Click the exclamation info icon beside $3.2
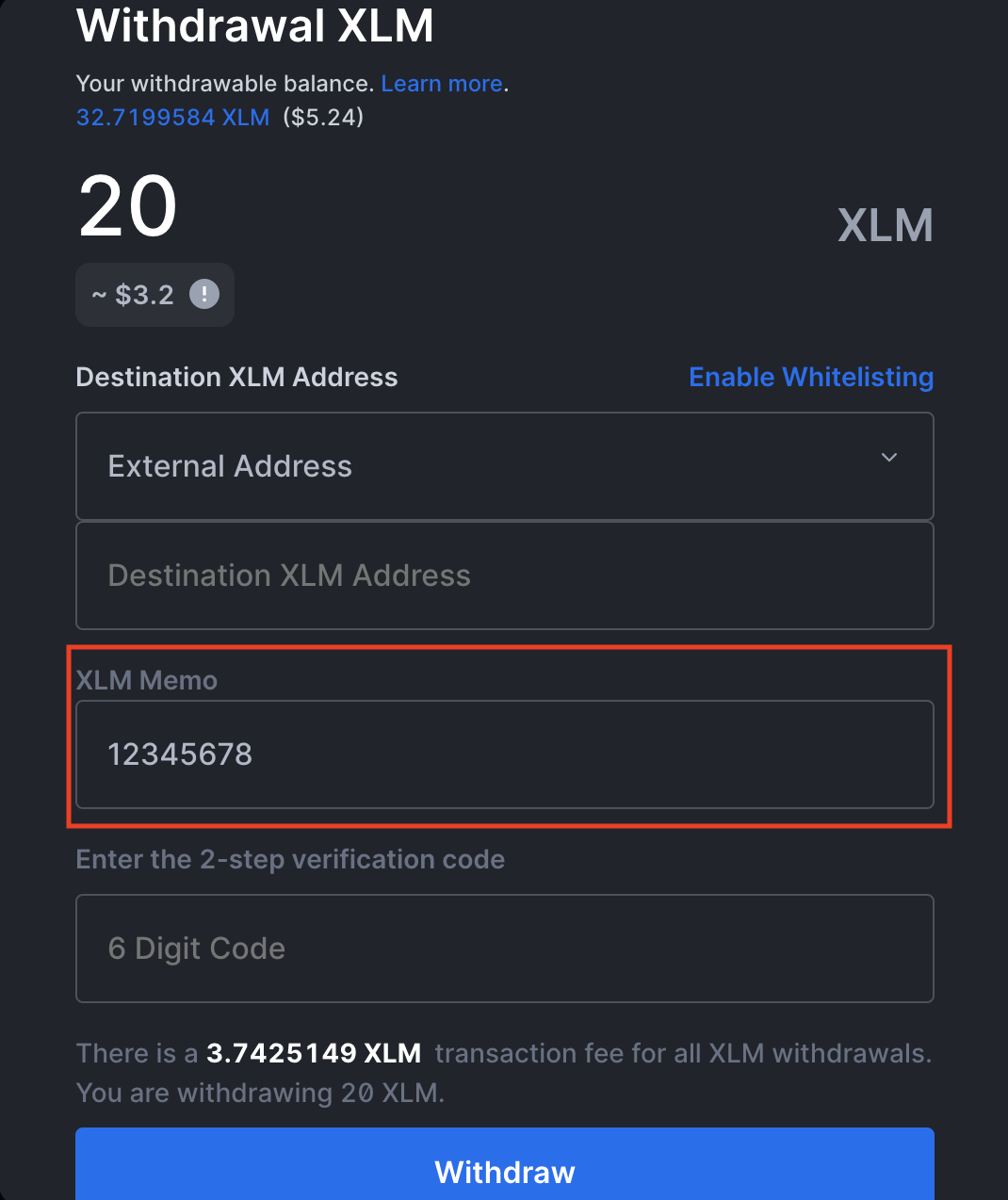The height and width of the screenshot is (1200, 1008). [x=204, y=294]
